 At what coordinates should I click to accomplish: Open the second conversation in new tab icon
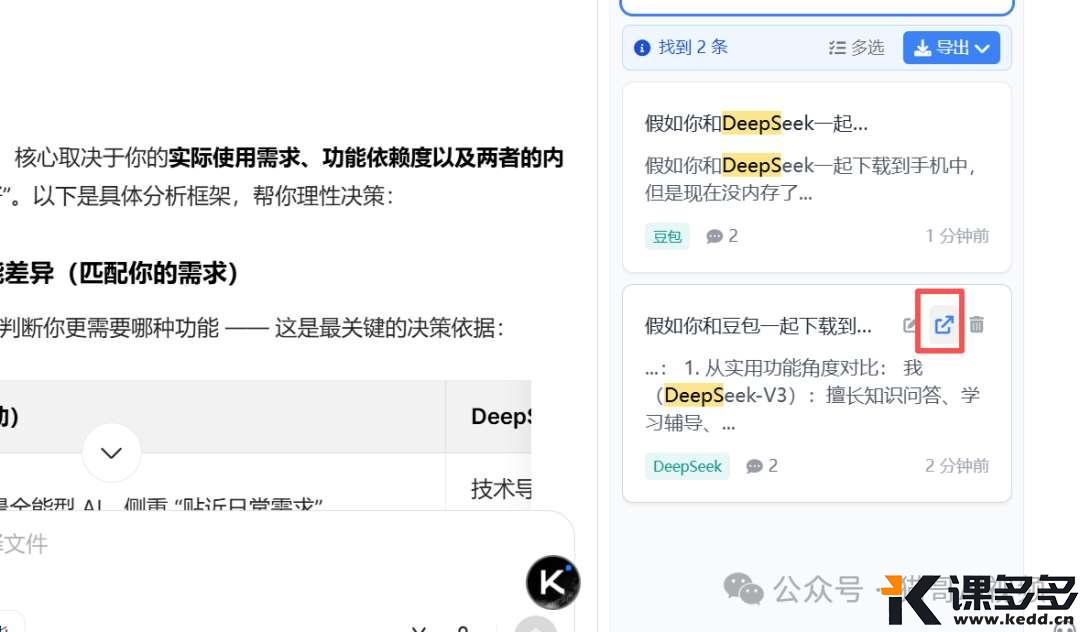[943, 325]
